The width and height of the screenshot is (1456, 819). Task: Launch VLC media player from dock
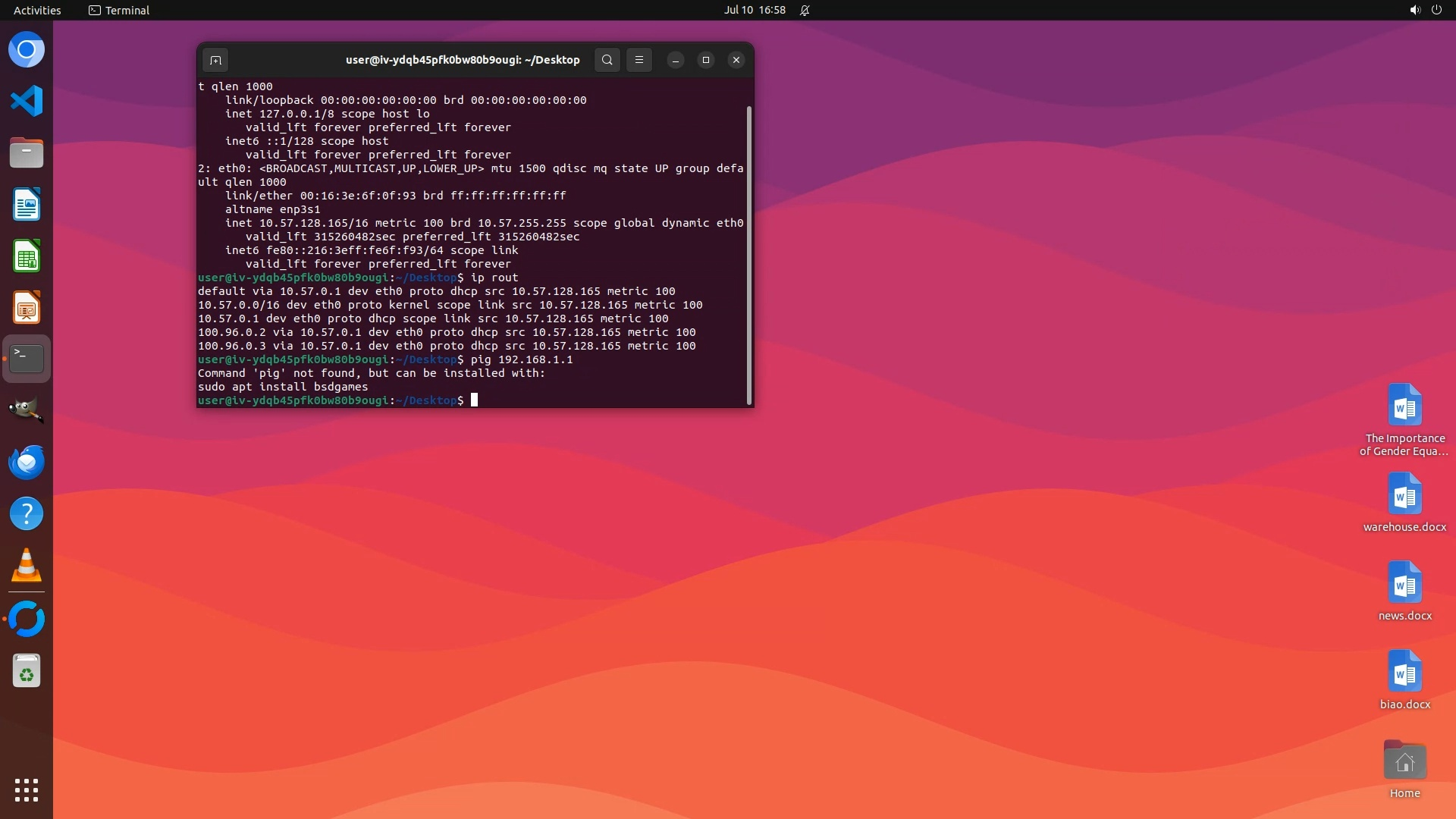coord(27,566)
